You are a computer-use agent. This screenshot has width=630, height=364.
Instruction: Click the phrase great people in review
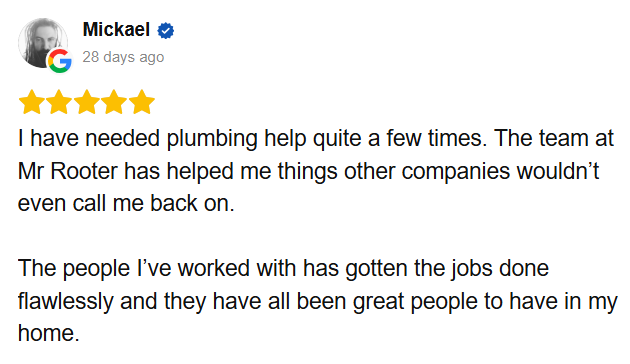click(415, 302)
